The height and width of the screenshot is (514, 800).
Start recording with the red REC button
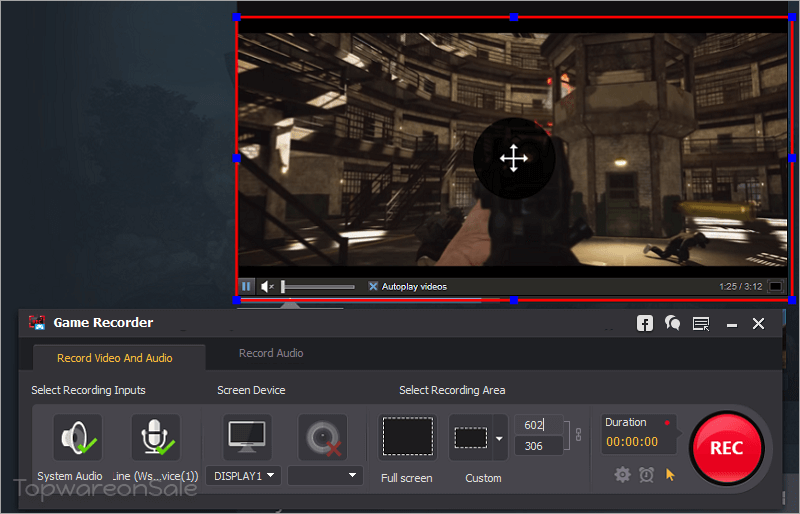(x=727, y=448)
